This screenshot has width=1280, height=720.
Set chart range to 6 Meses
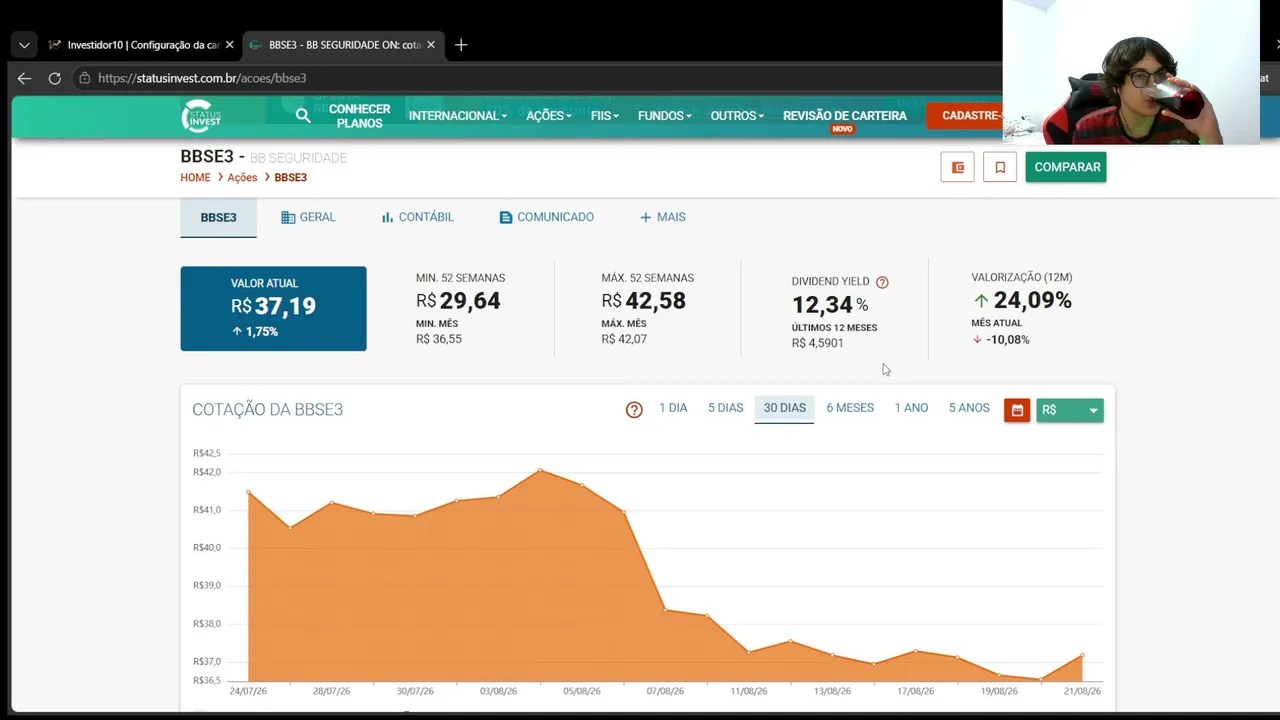pyautogui.click(x=850, y=408)
